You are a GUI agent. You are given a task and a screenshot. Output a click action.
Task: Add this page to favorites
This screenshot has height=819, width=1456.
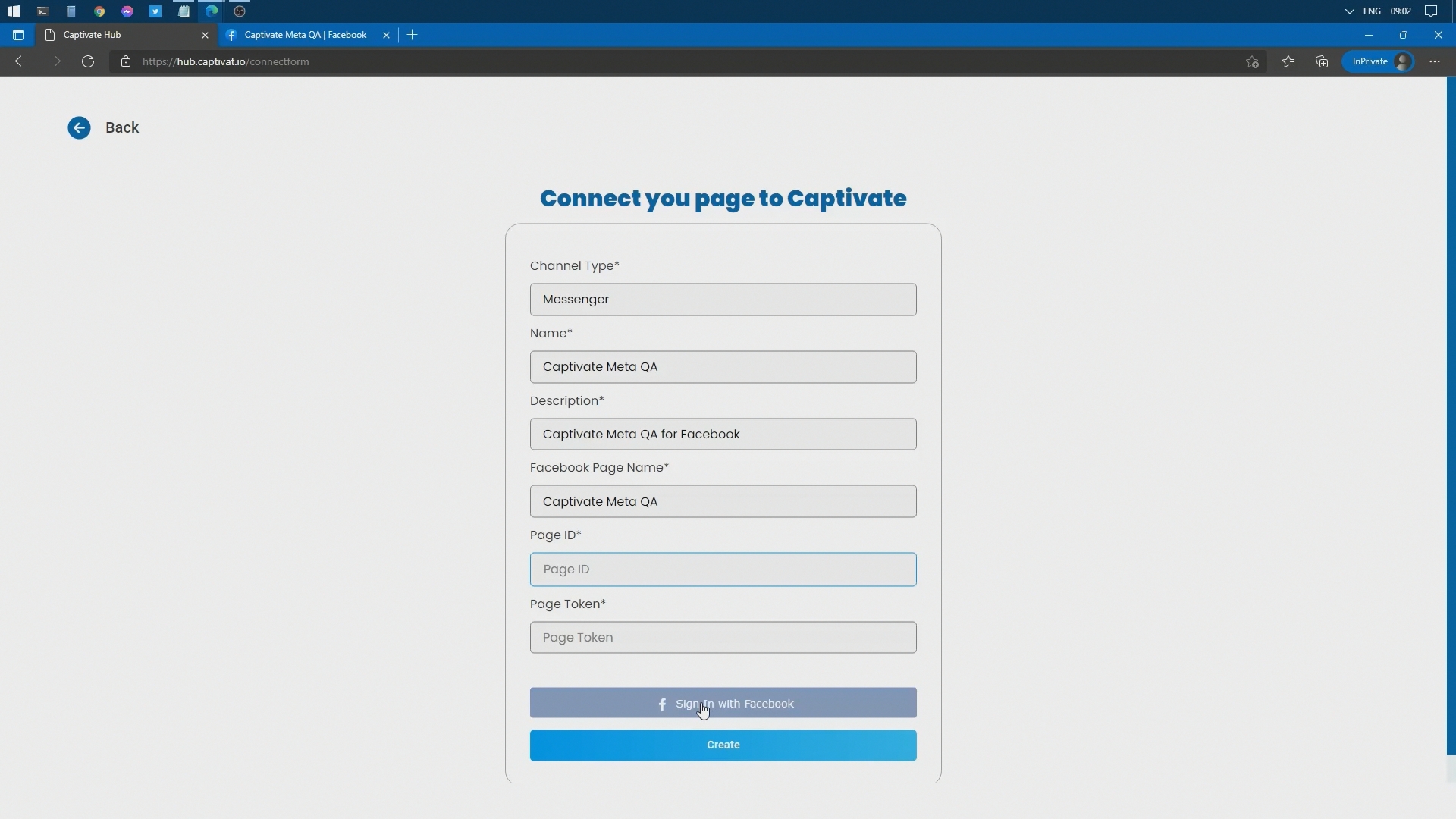point(1252,62)
